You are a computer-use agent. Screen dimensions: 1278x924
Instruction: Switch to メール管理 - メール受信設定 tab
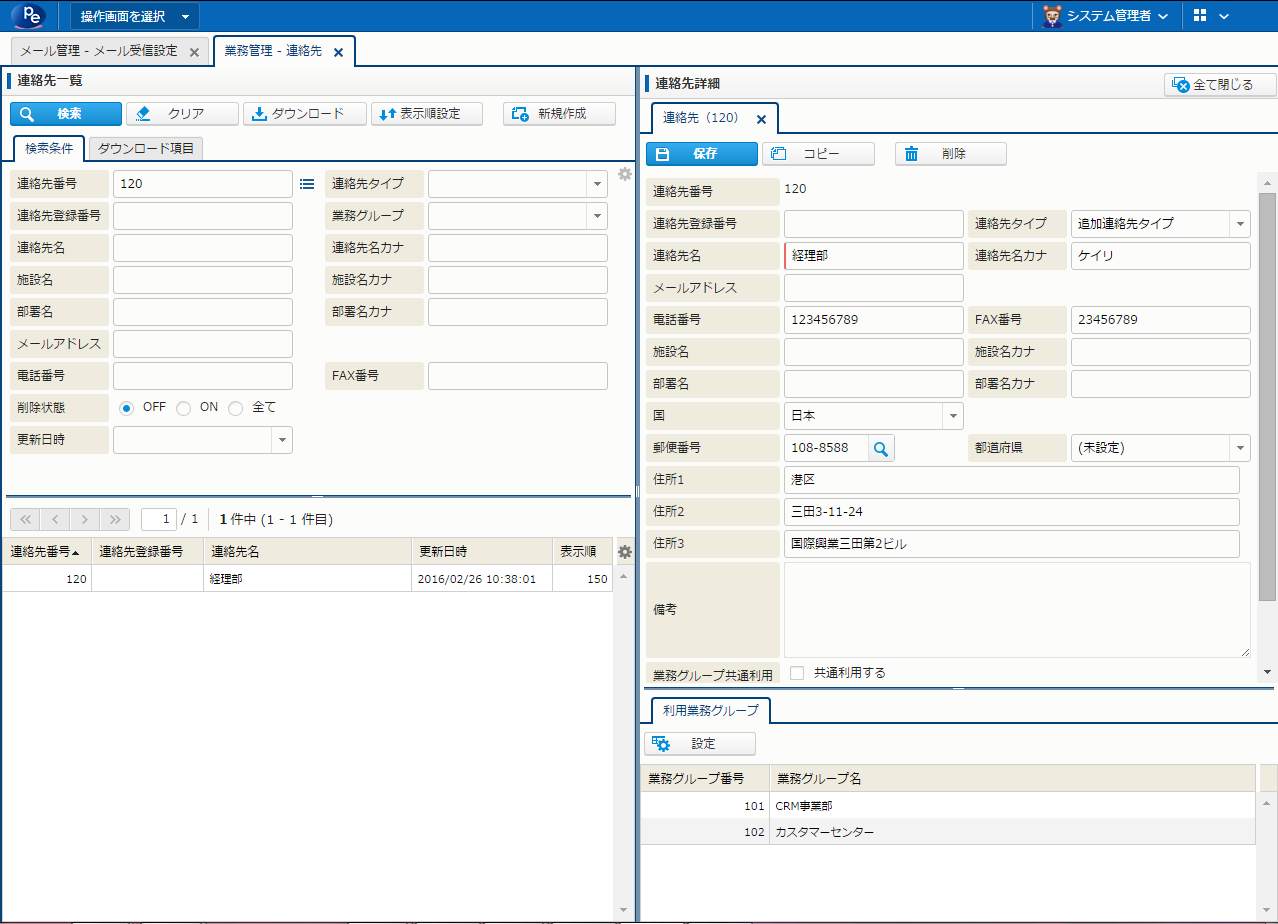click(99, 51)
